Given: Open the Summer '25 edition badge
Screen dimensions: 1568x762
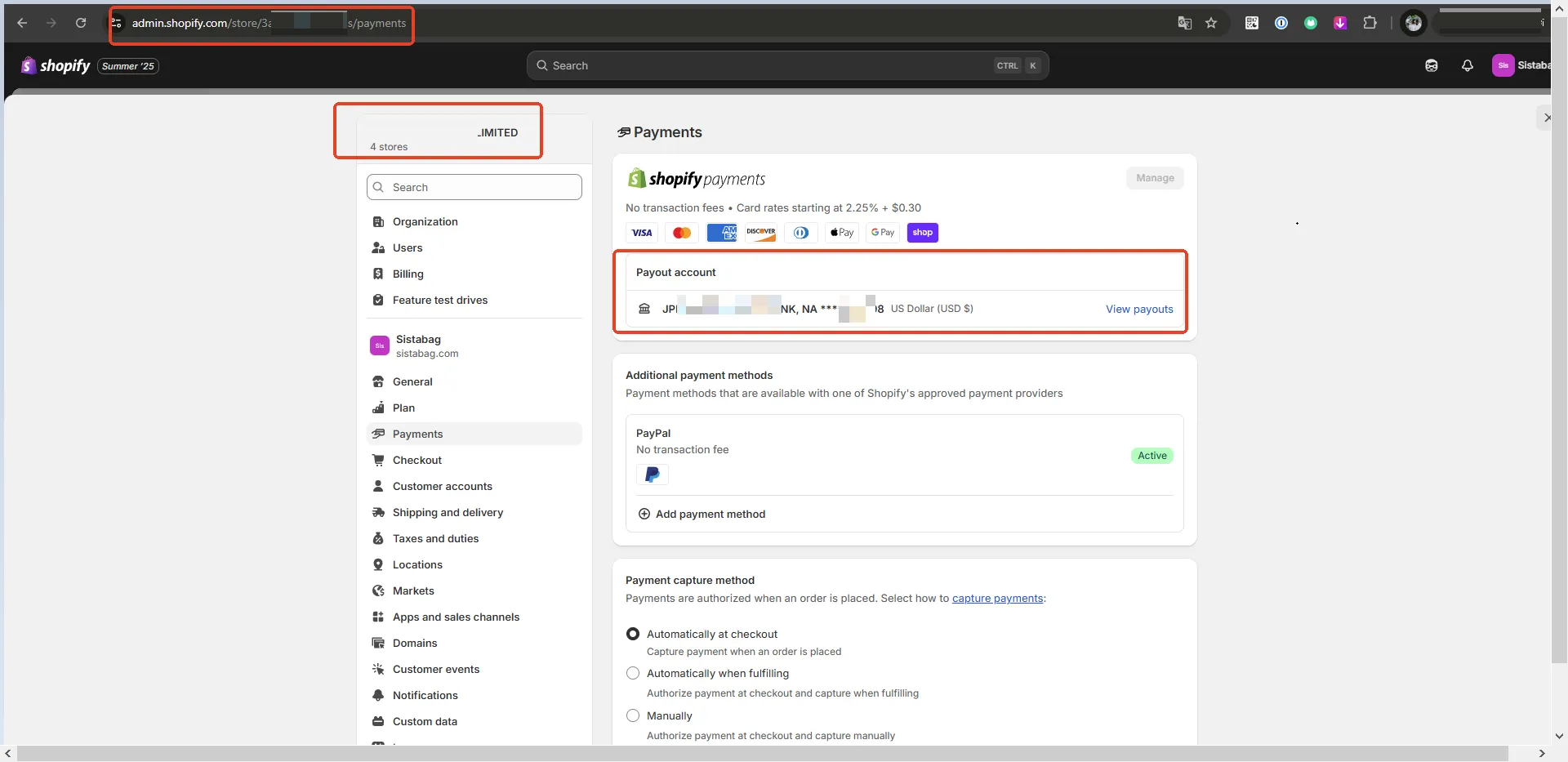Looking at the screenshot, I should coord(128,66).
